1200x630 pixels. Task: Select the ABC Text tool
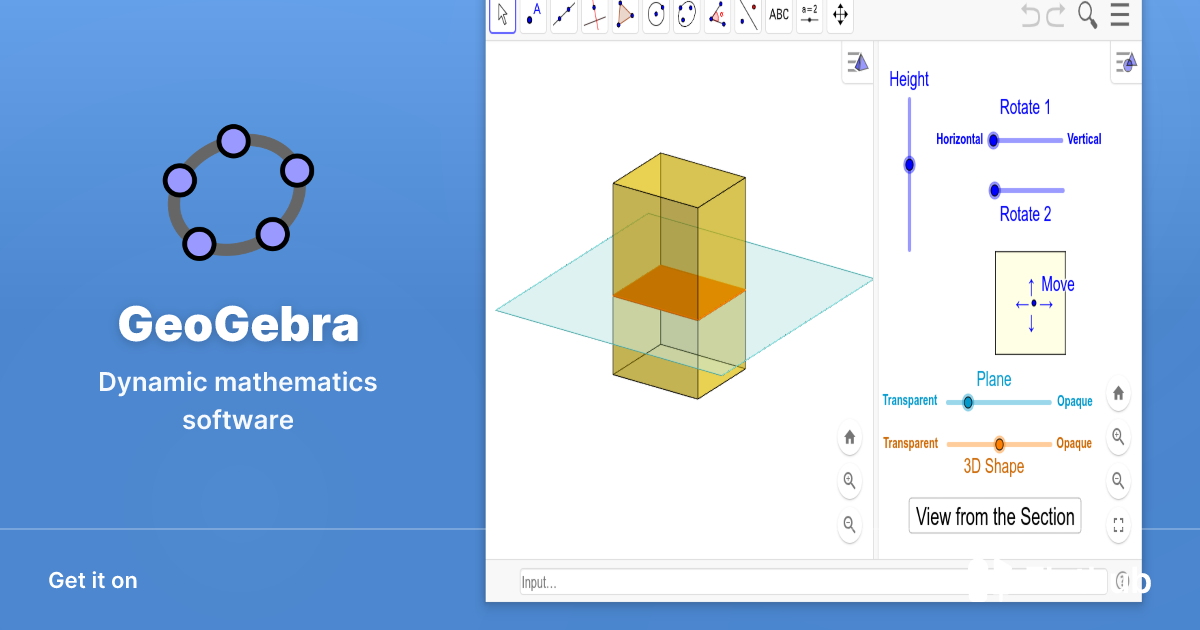coord(779,15)
